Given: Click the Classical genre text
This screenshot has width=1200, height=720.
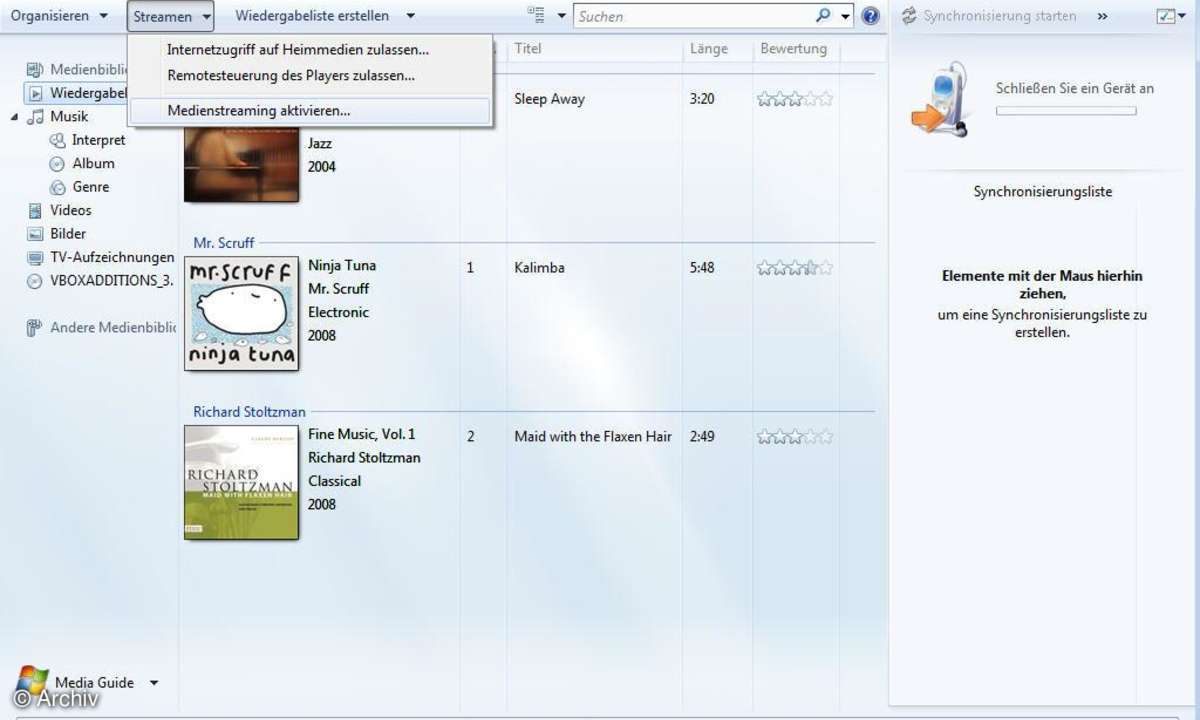Looking at the screenshot, I should [335, 482].
